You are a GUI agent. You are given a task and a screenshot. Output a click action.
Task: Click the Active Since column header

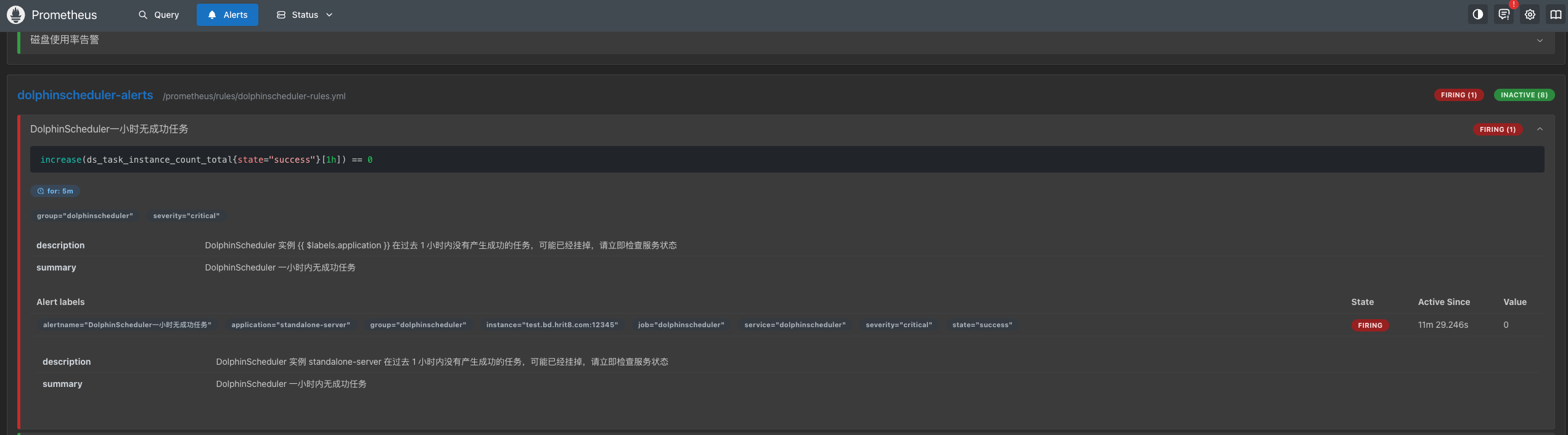1444,302
